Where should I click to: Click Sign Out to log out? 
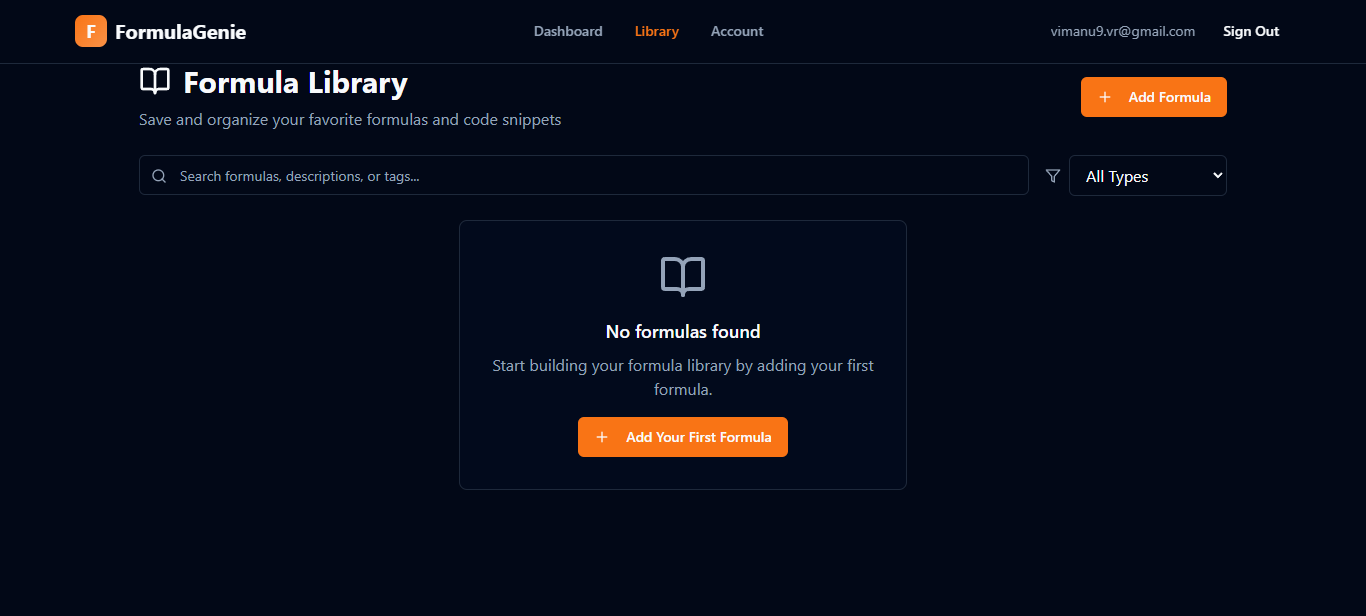[x=1250, y=31]
